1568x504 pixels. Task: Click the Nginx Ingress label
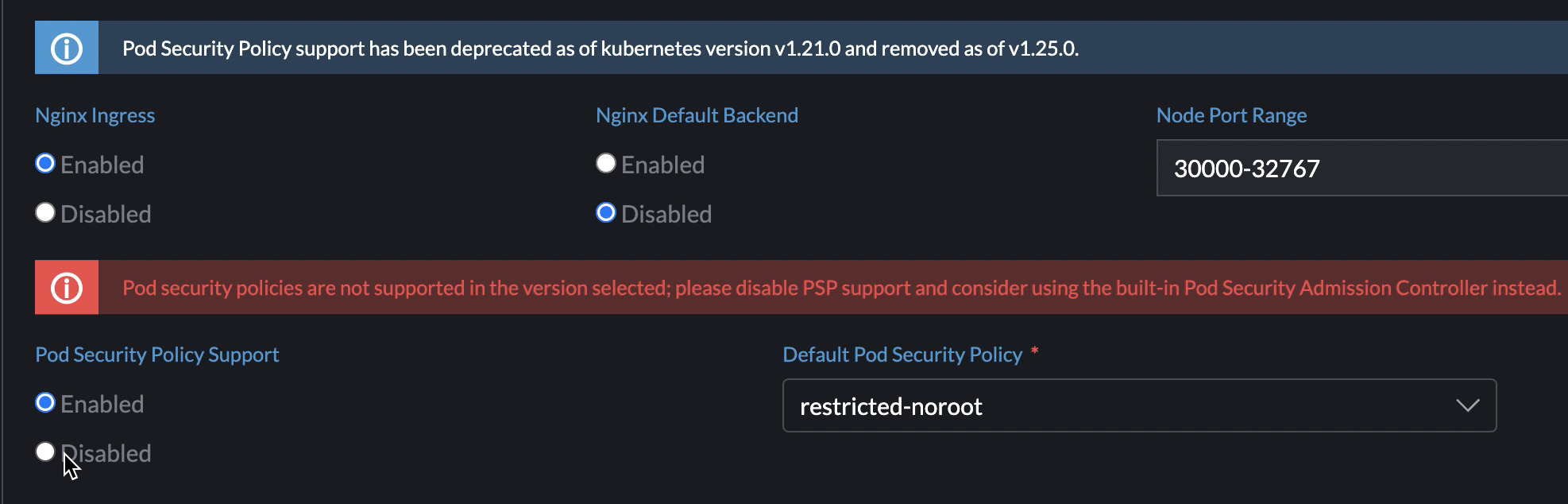pos(95,114)
